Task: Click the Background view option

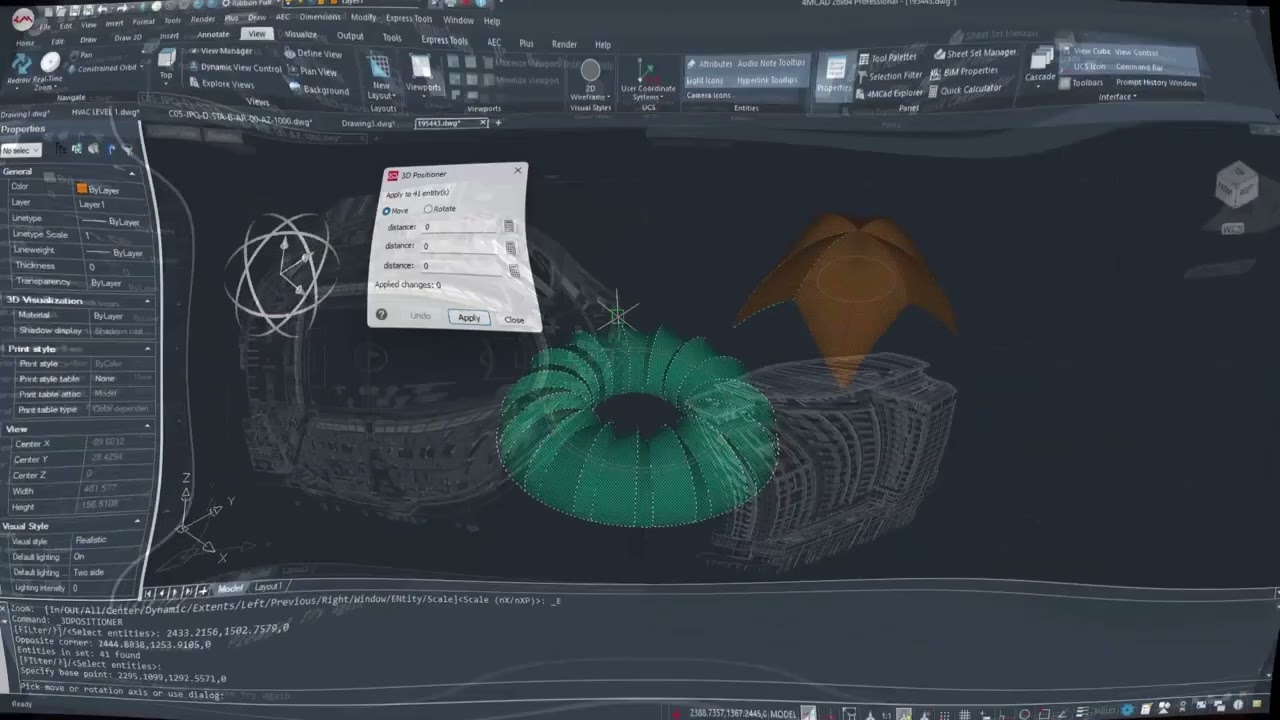Action: coord(319,90)
